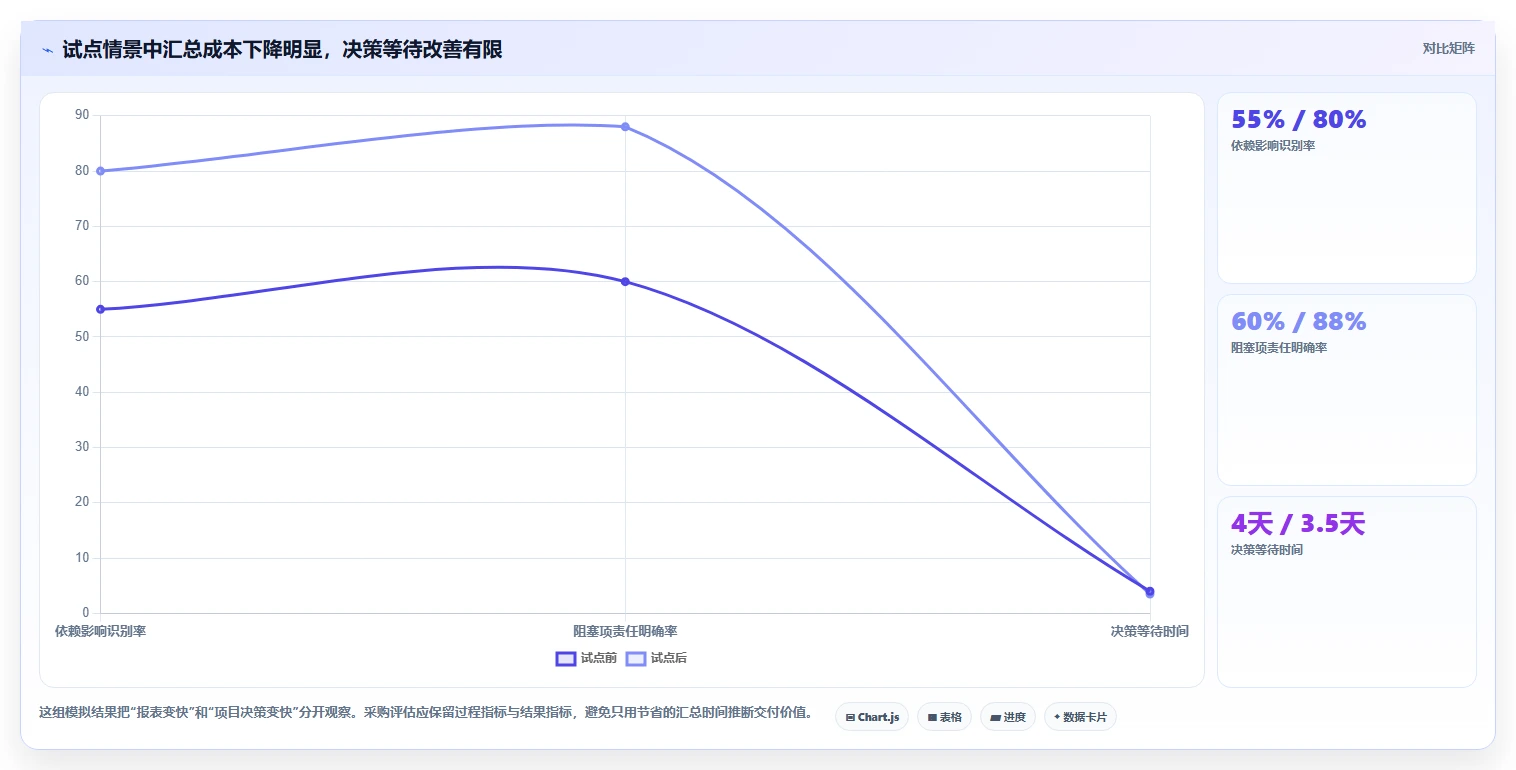Viewport: 1516px width, 770px height.
Task: Click the 阻塞项责任明确率 x-axis label
Action: (x=625, y=631)
